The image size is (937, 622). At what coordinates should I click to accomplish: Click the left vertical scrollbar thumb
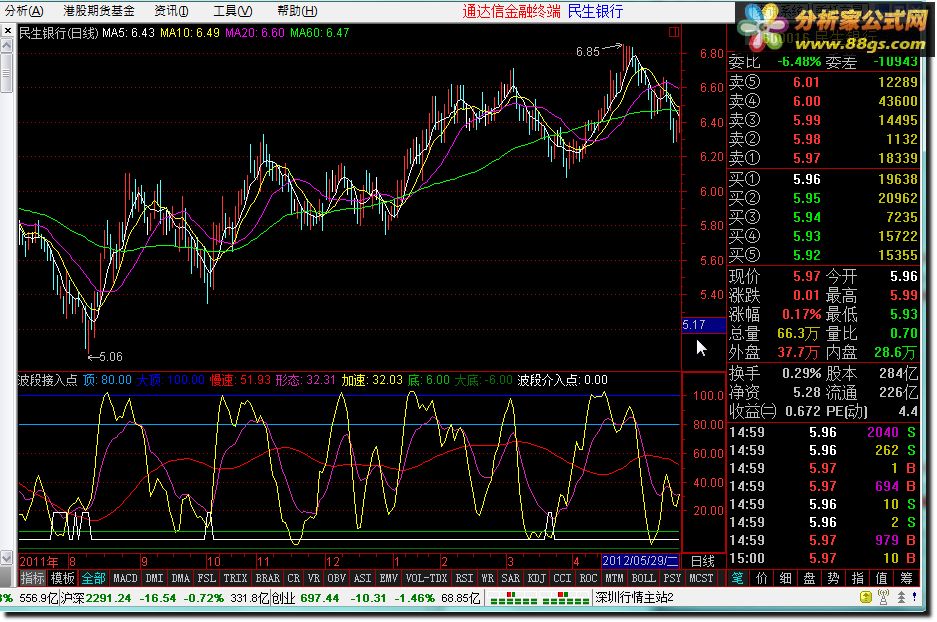tap(6, 73)
